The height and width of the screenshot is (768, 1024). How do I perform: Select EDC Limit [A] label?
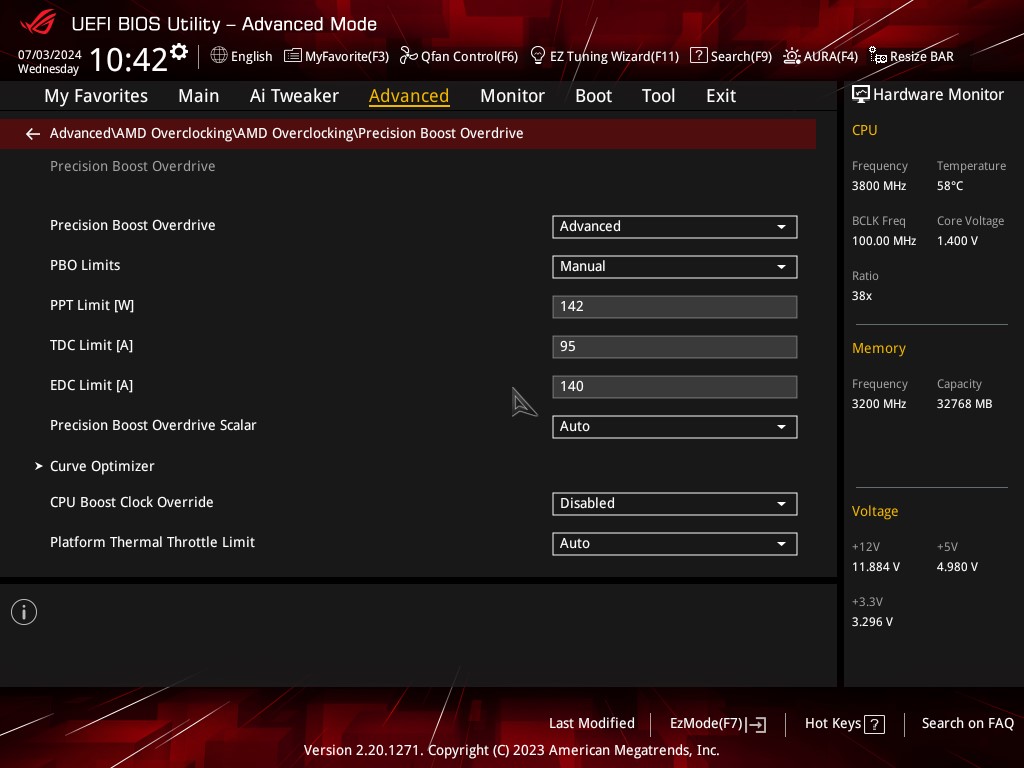click(x=91, y=385)
